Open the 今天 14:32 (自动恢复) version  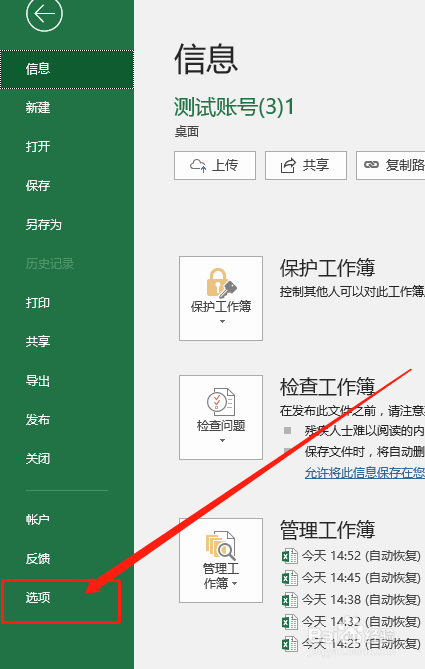click(361, 622)
